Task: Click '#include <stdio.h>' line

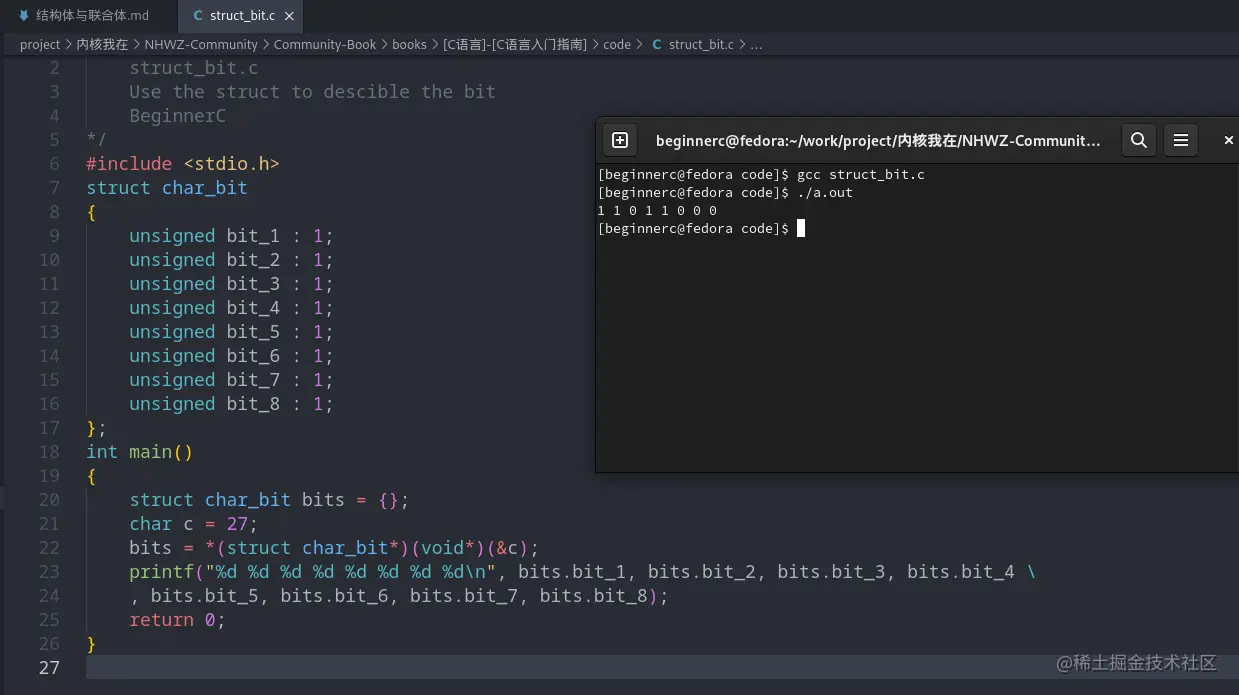Action: pos(183,164)
